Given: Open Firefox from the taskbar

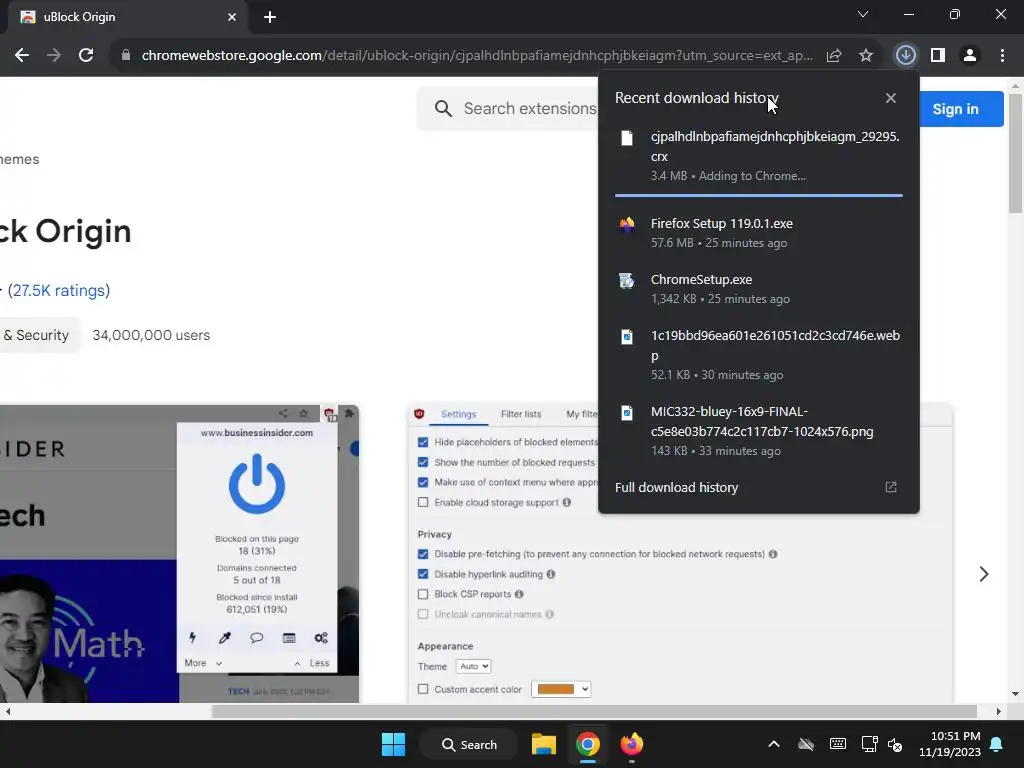Looking at the screenshot, I should coord(632,744).
